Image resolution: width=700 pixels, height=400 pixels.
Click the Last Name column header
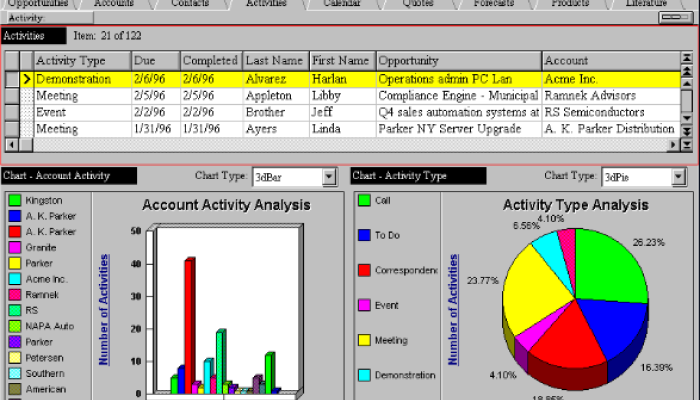[276, 60]
